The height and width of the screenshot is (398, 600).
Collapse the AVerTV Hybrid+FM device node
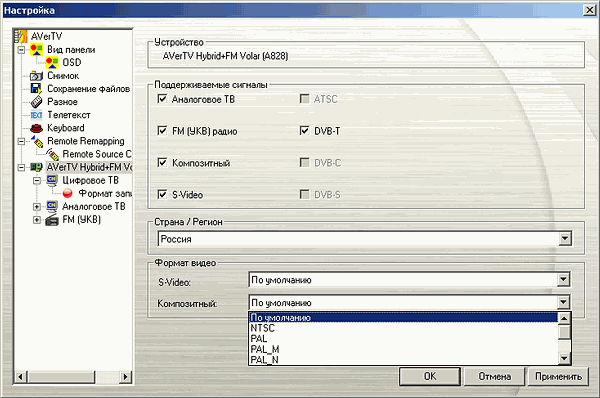(21, 167)
